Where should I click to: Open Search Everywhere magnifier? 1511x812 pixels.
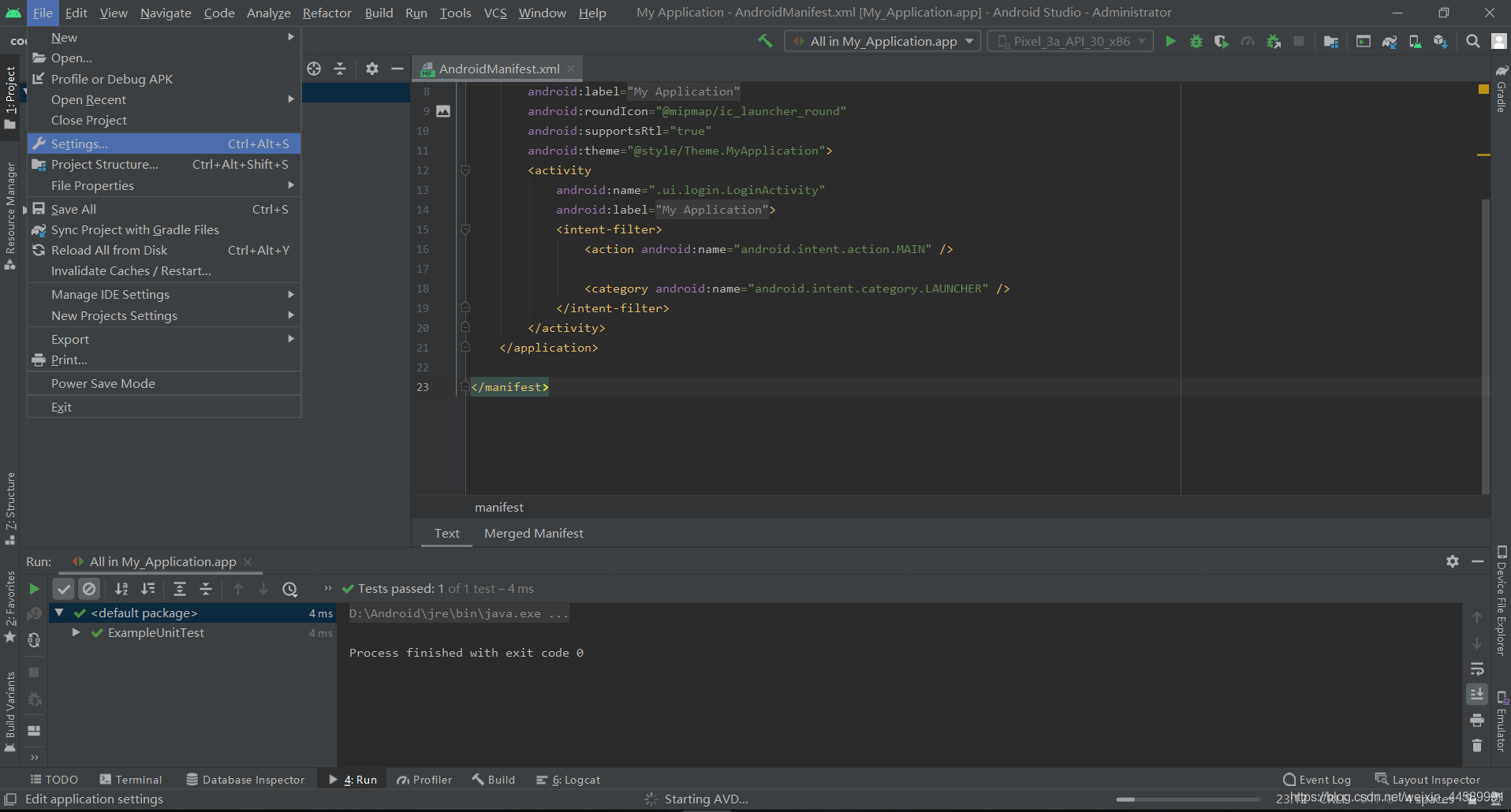pos(1472,41)
